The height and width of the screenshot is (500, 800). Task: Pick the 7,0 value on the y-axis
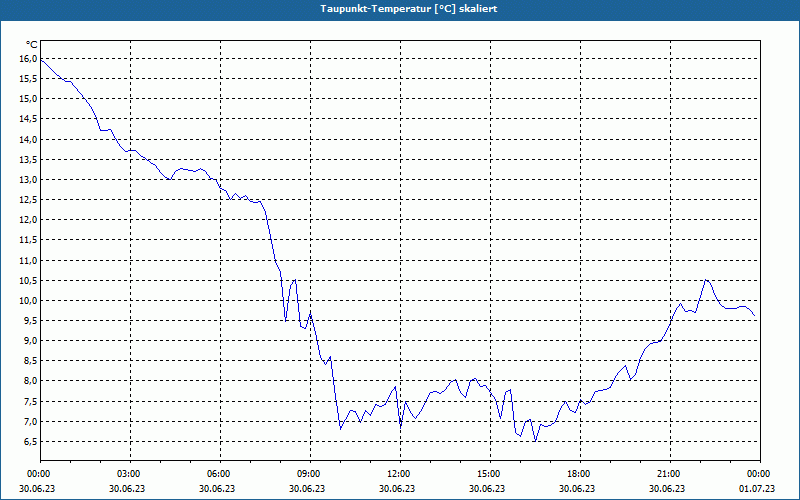point(31,421)
